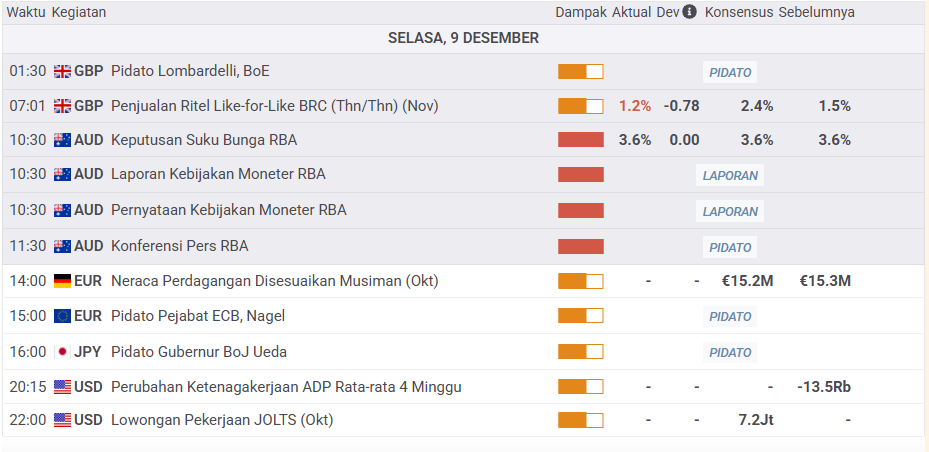Click UK flag beside Pidato Lombardelli, BoE

click(62, 71)
